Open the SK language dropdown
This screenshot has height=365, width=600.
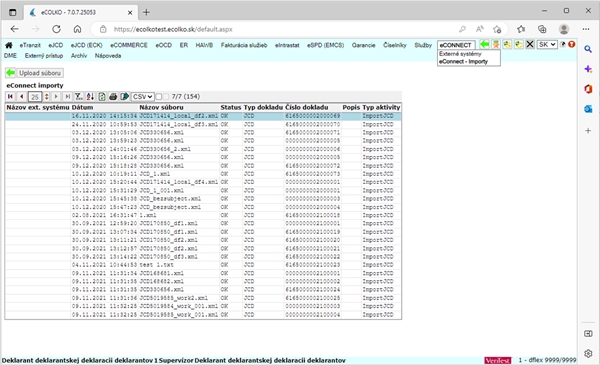pyautogui.click(x=547, y=44)
